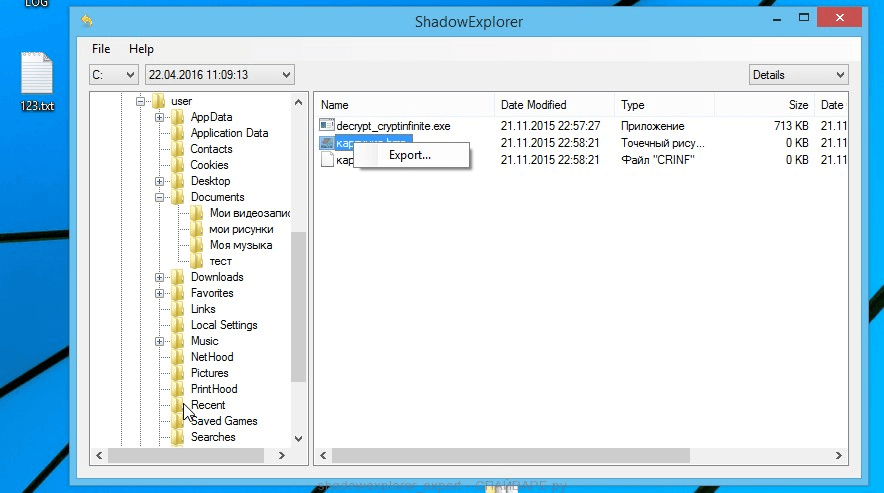Click the мои рисунки folder icon
The image size is (884, 493).
196,229
